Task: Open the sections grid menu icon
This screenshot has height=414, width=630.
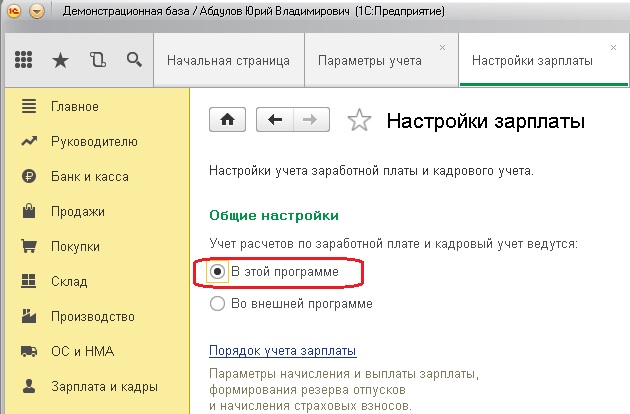Action: [24, 61]
